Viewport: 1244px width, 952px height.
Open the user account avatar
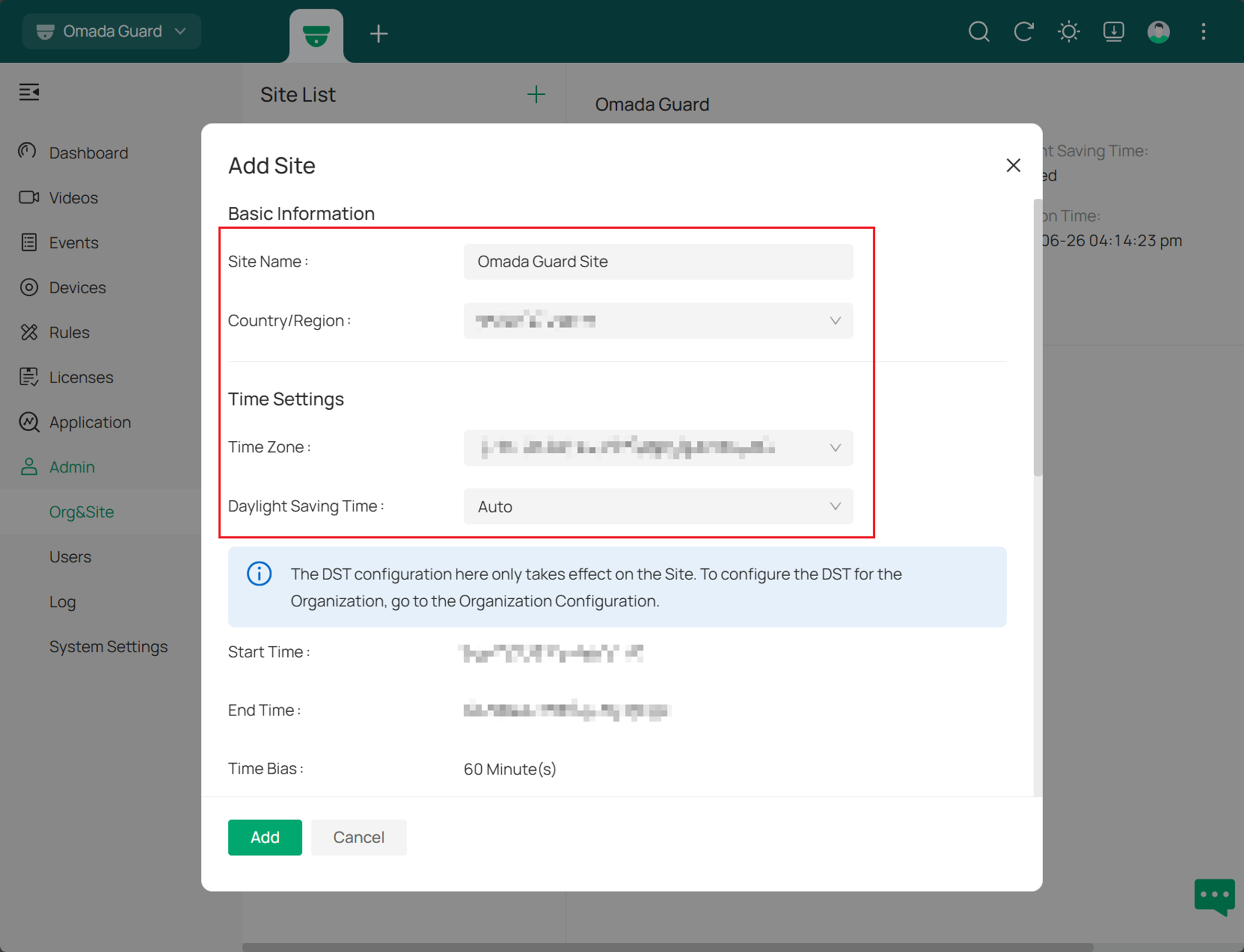[x=1158, y=32]
